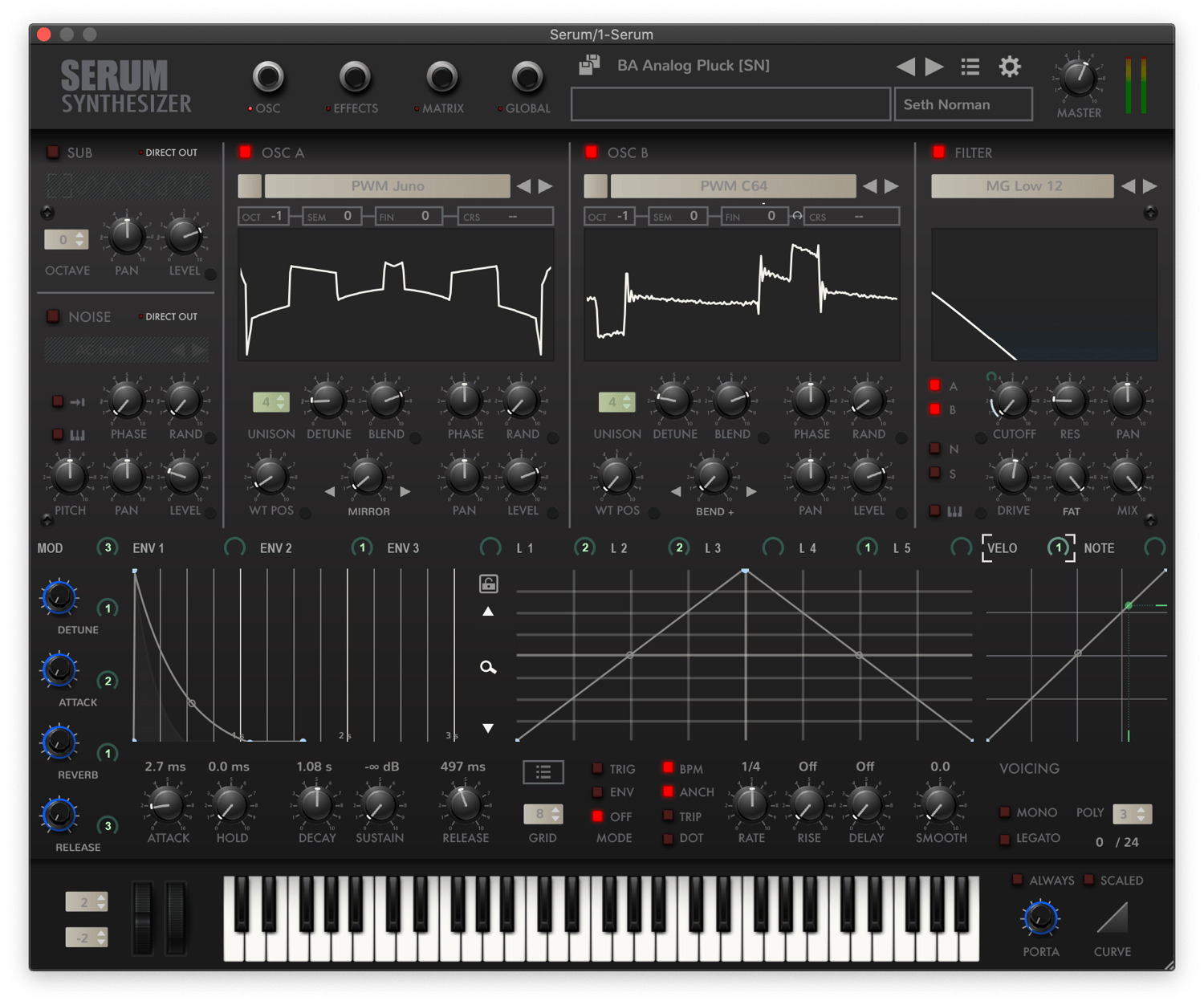Toggle filter routing for oscillator A
Image resolution: width=1204 pixels, height=1005 pixels.
934,385
